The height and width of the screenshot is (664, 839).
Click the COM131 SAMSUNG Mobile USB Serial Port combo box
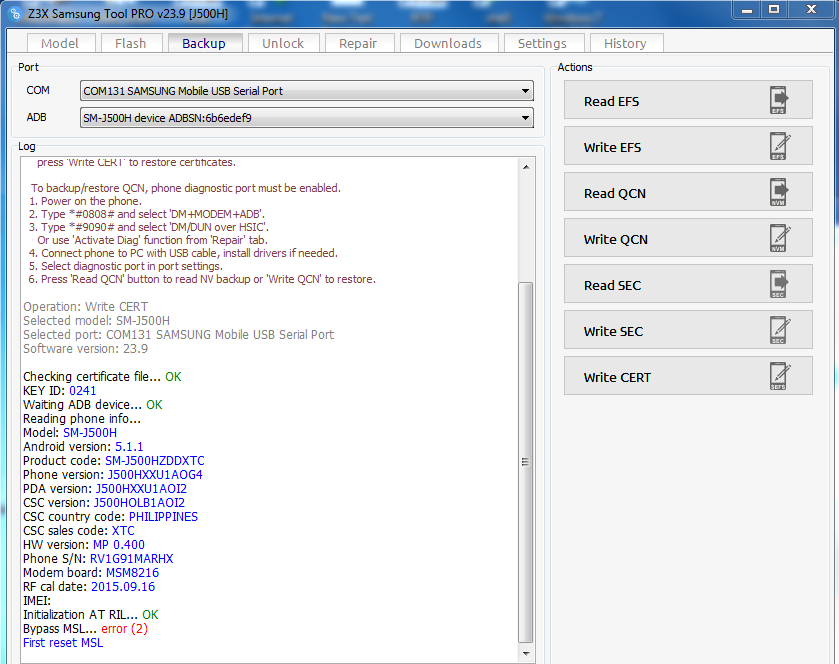(x=307, y=91)
